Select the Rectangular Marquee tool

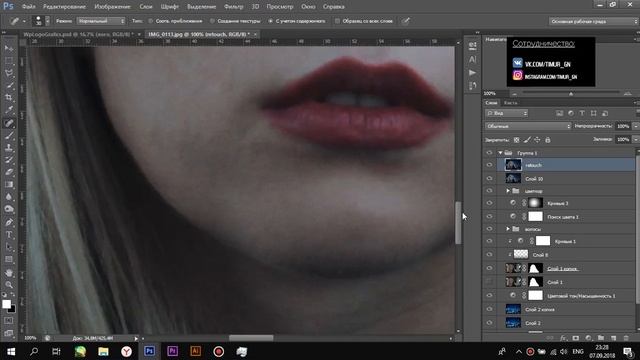(x=9, y=61)
